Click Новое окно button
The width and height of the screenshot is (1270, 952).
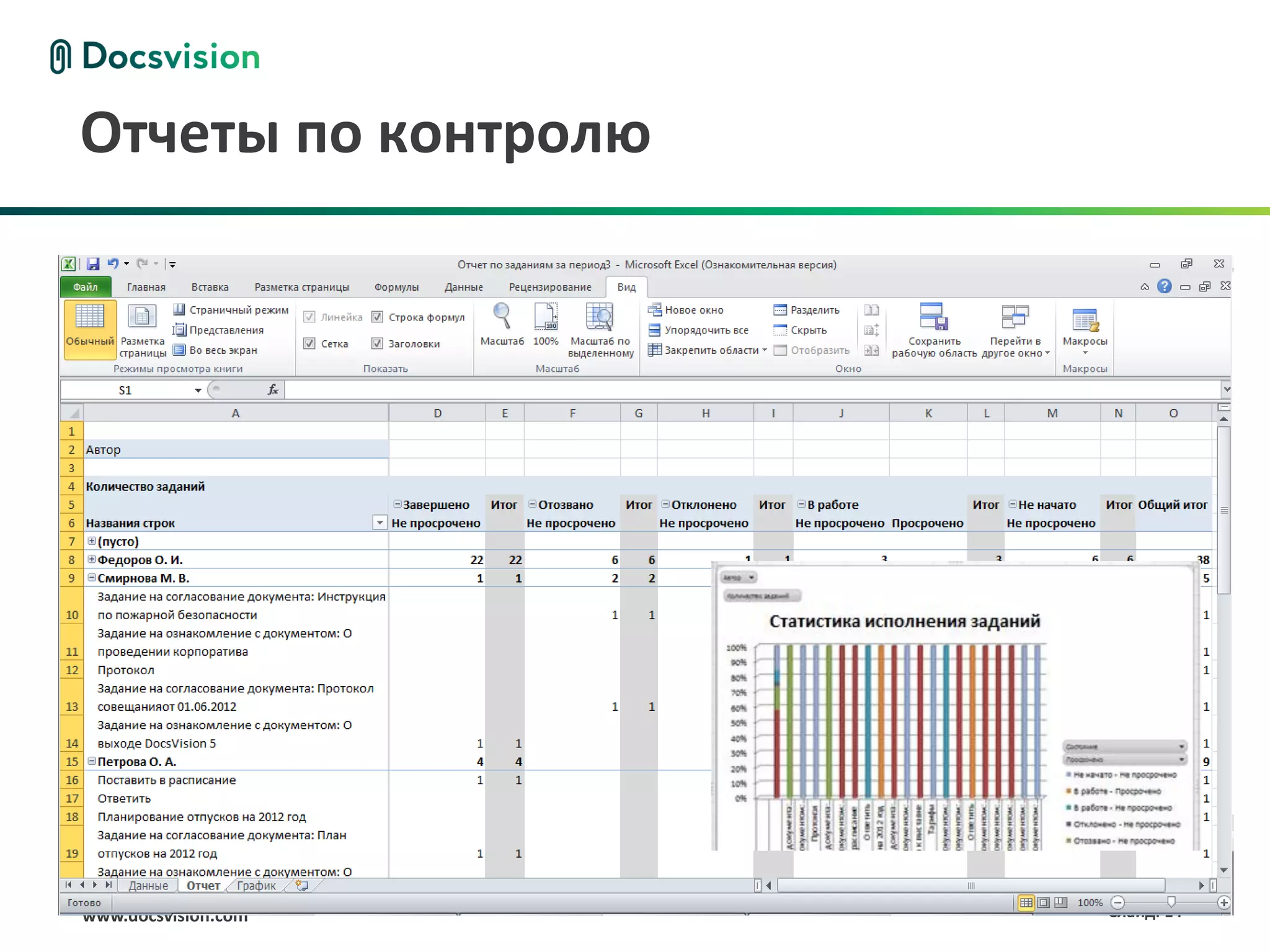[686, 310]
